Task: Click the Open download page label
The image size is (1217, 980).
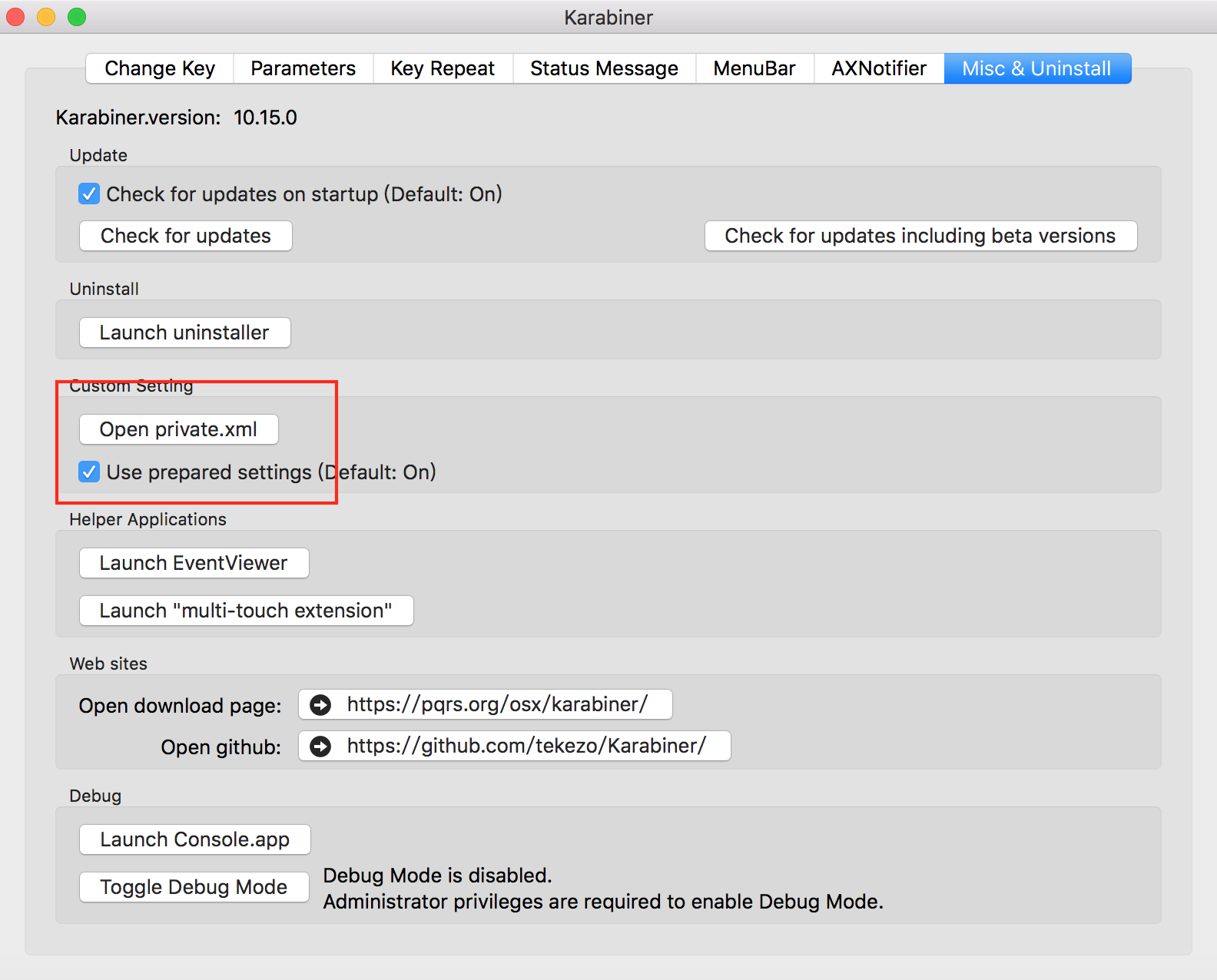Action: coord(180,706)
